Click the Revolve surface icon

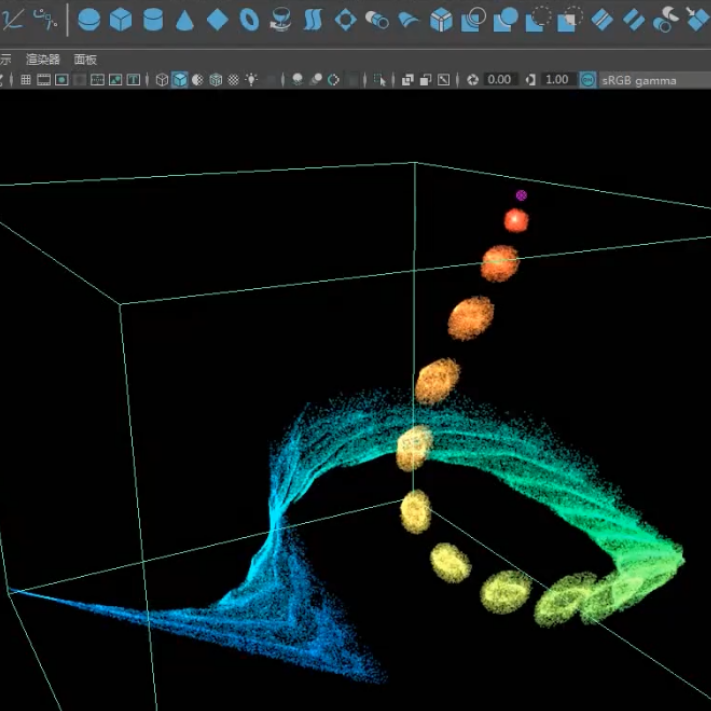coord(280,20)
